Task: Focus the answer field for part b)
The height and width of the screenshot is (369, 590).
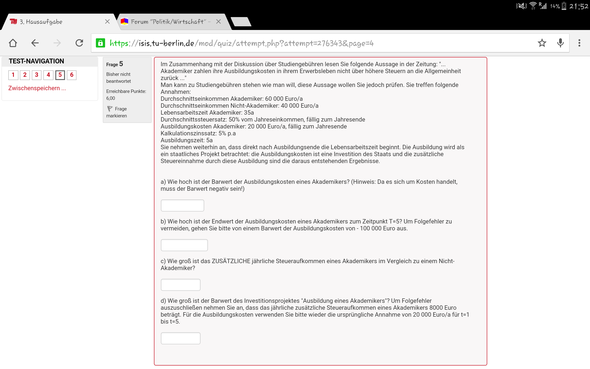Action: 184,245
